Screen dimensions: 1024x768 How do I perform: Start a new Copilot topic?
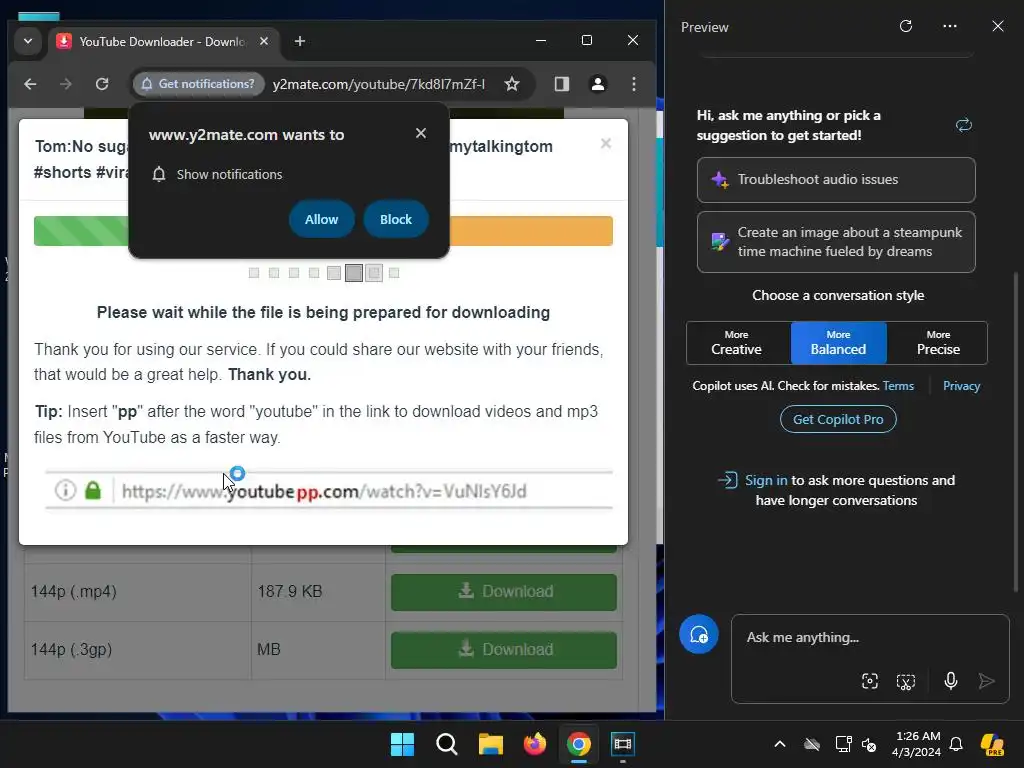[699, 634]
